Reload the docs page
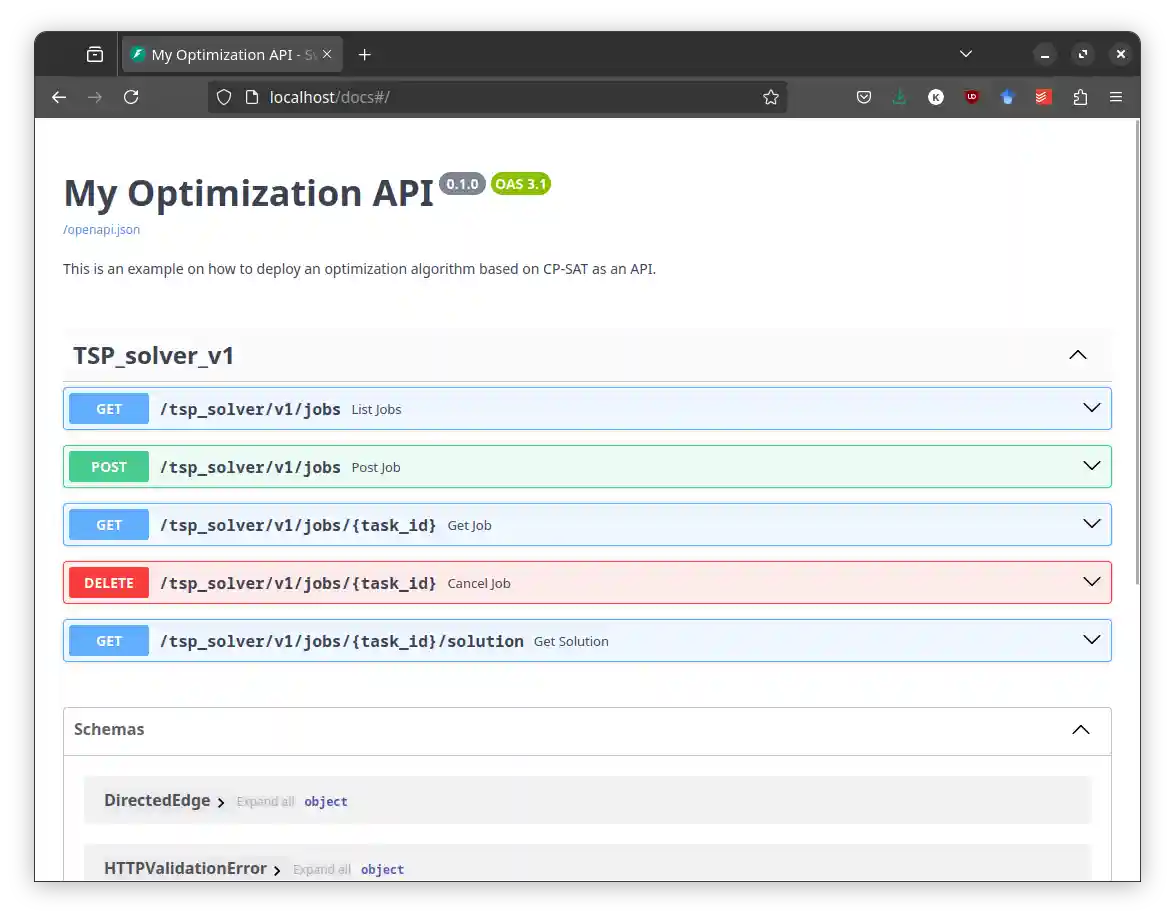Screen dimensions: 1175x919 coord(131,97)
